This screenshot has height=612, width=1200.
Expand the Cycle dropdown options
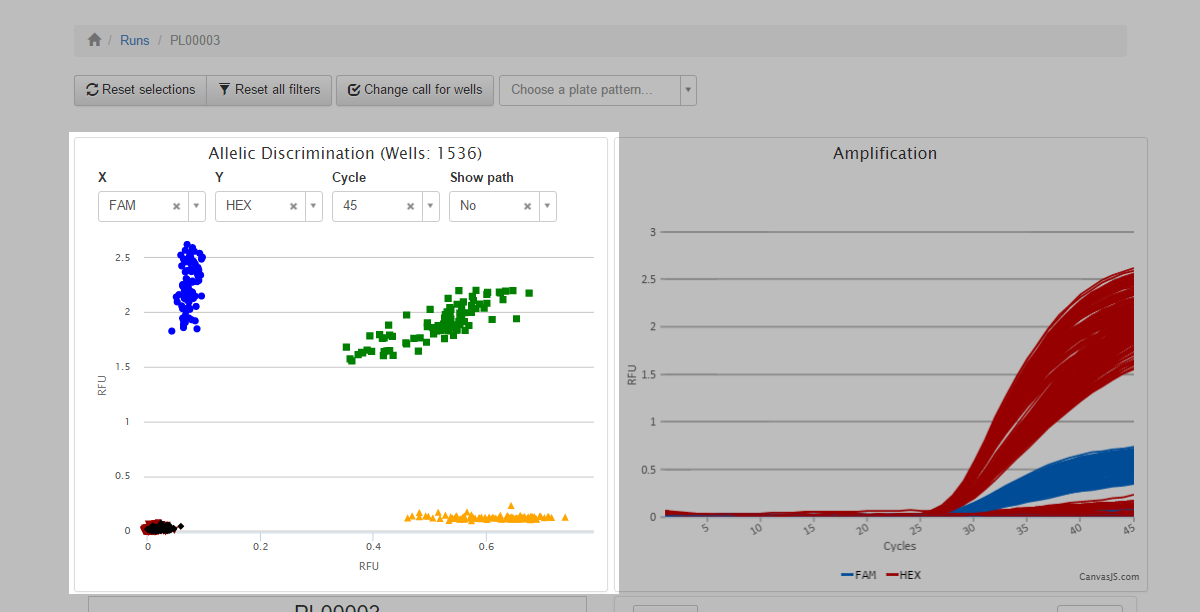click(429, 206)
